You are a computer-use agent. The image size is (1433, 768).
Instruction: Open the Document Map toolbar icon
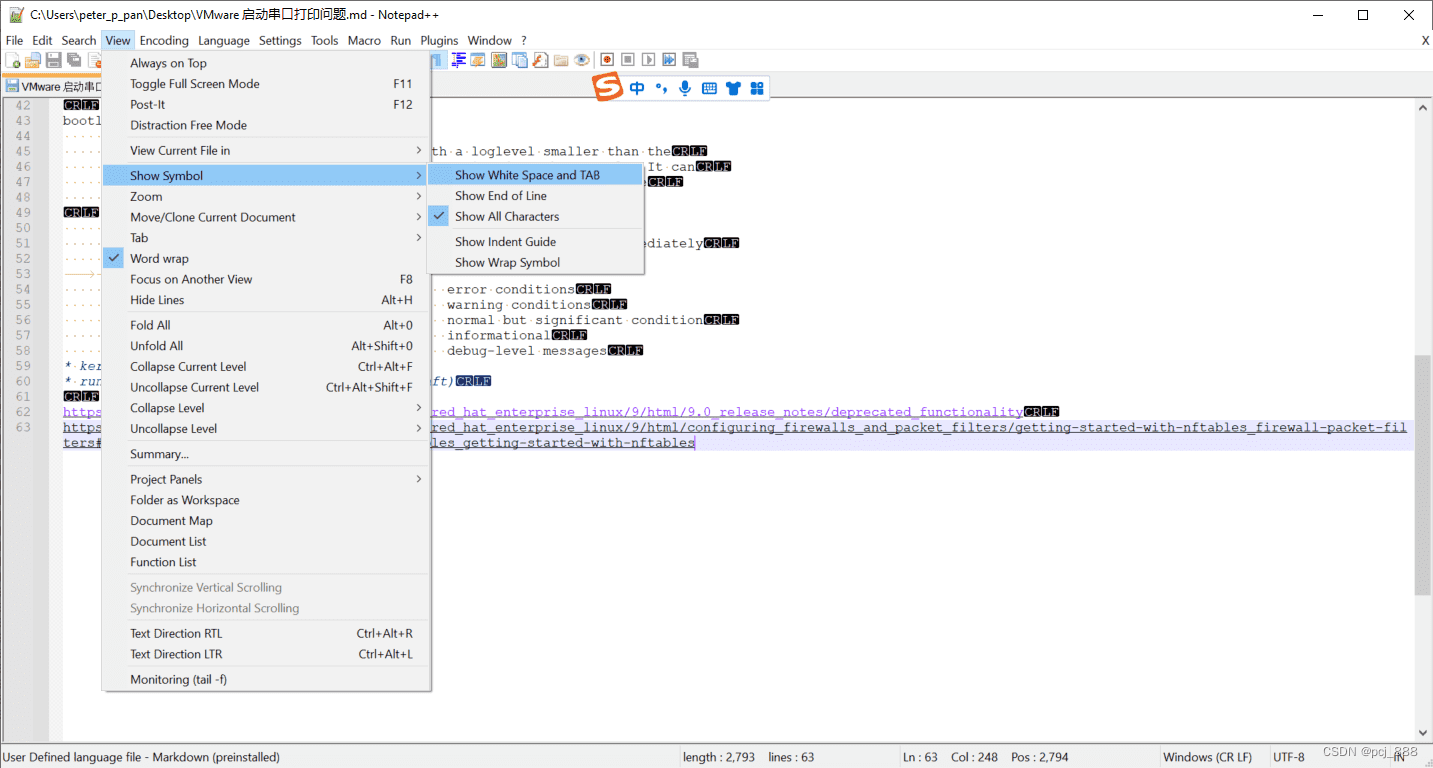click(x=499, y=60)
